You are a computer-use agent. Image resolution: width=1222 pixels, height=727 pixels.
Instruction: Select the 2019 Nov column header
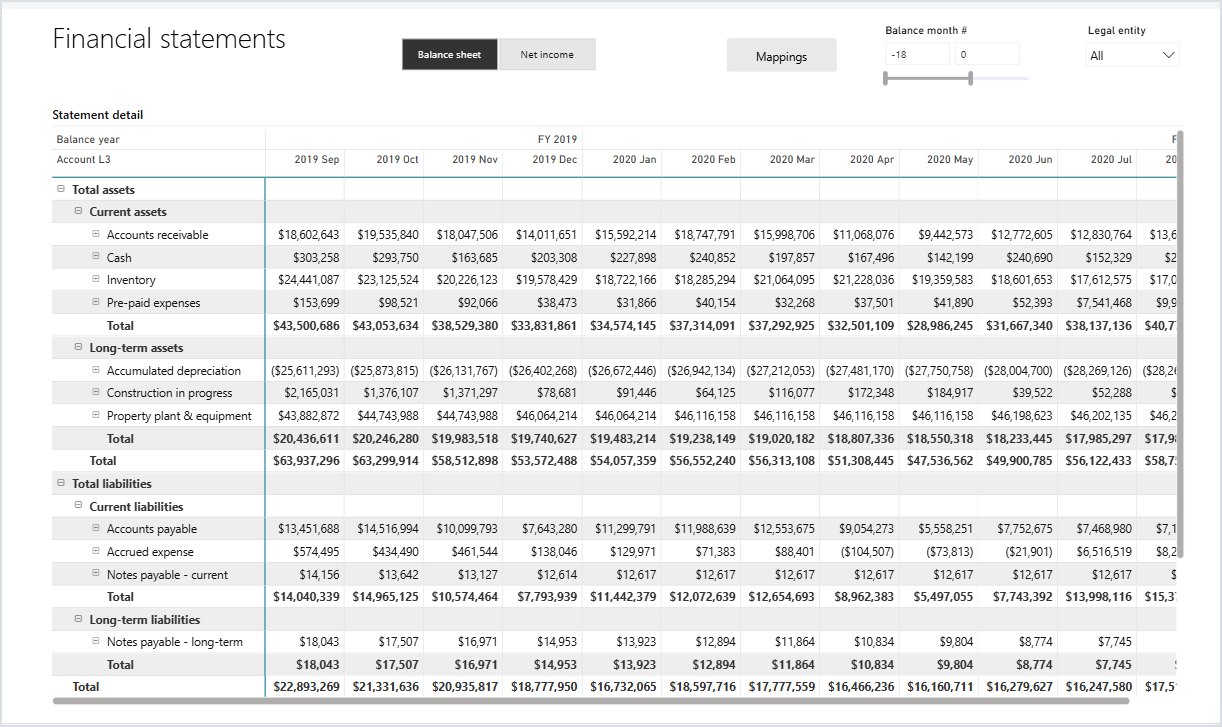pos(475,159)
